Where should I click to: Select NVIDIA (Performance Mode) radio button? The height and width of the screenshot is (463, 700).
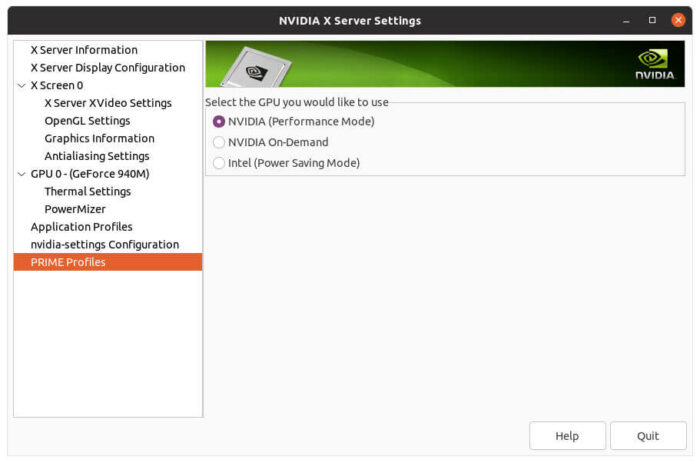[219, 121]
